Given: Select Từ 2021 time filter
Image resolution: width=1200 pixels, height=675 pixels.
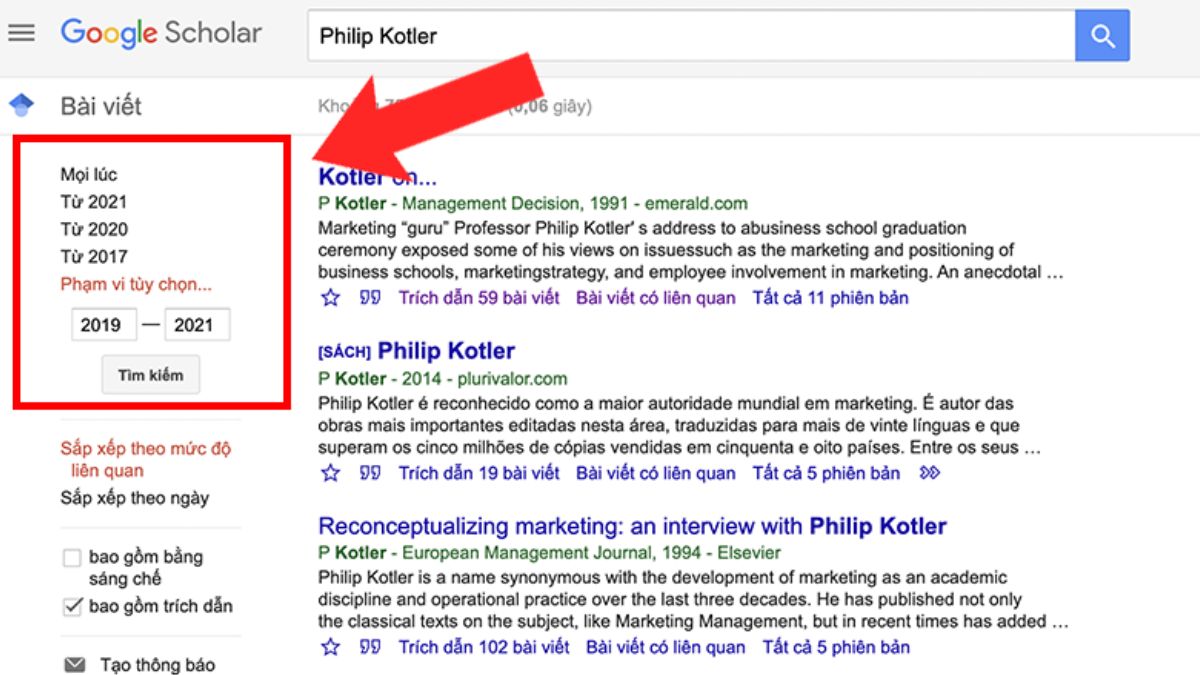Looking at the screenshot, I should pyautogui.click(x=94, y=202).
